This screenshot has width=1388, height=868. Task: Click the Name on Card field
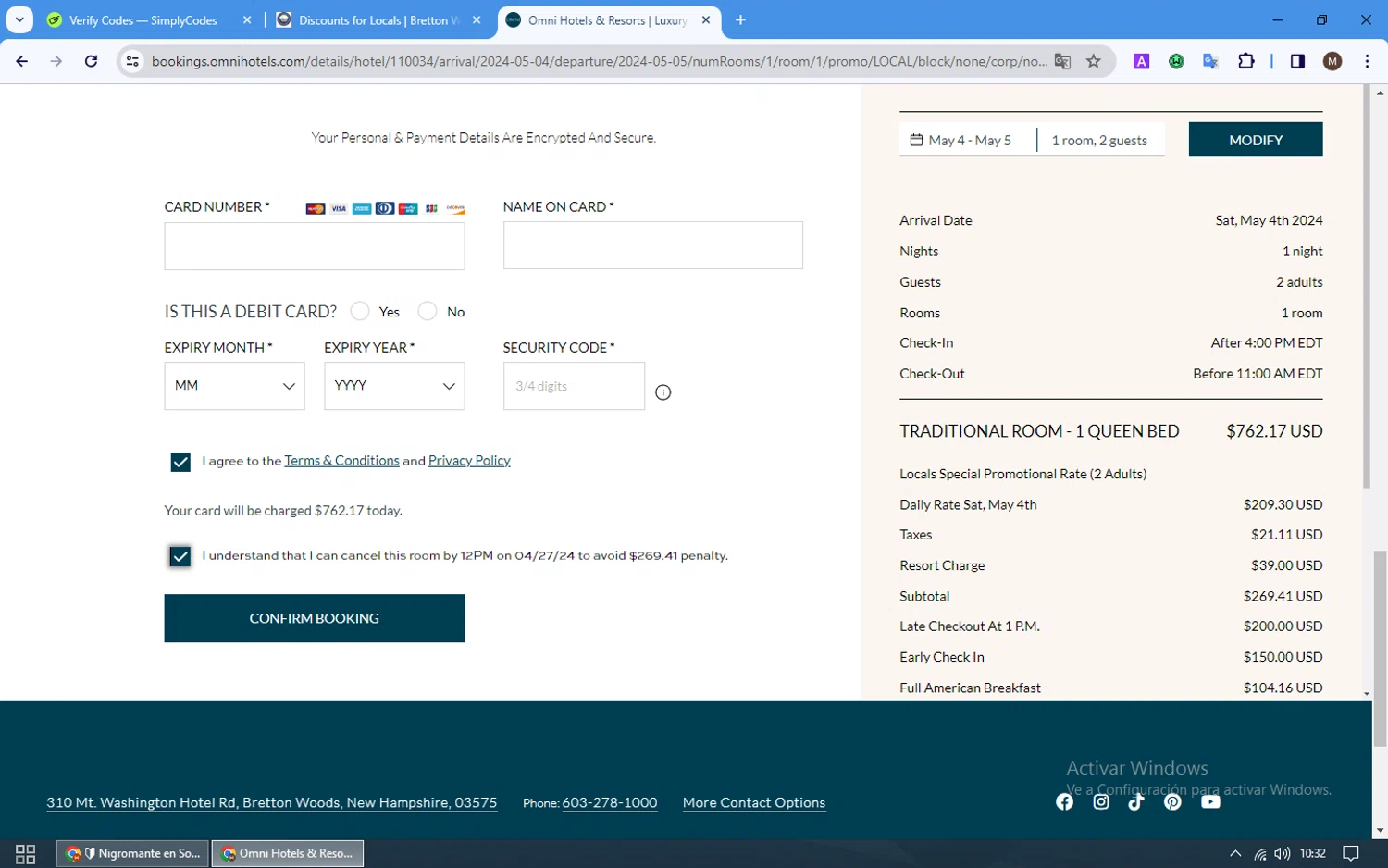[653, 245]
